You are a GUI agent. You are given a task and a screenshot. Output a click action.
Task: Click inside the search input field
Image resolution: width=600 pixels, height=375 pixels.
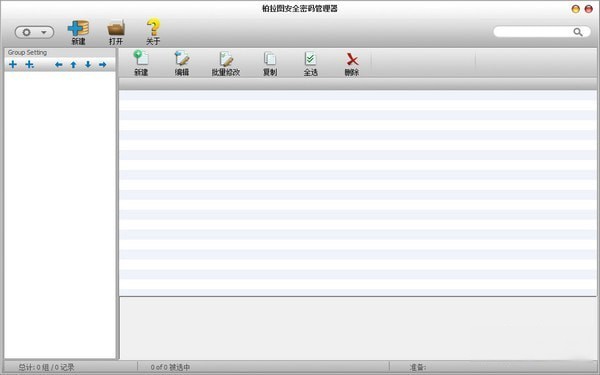(x=533, y=32)
